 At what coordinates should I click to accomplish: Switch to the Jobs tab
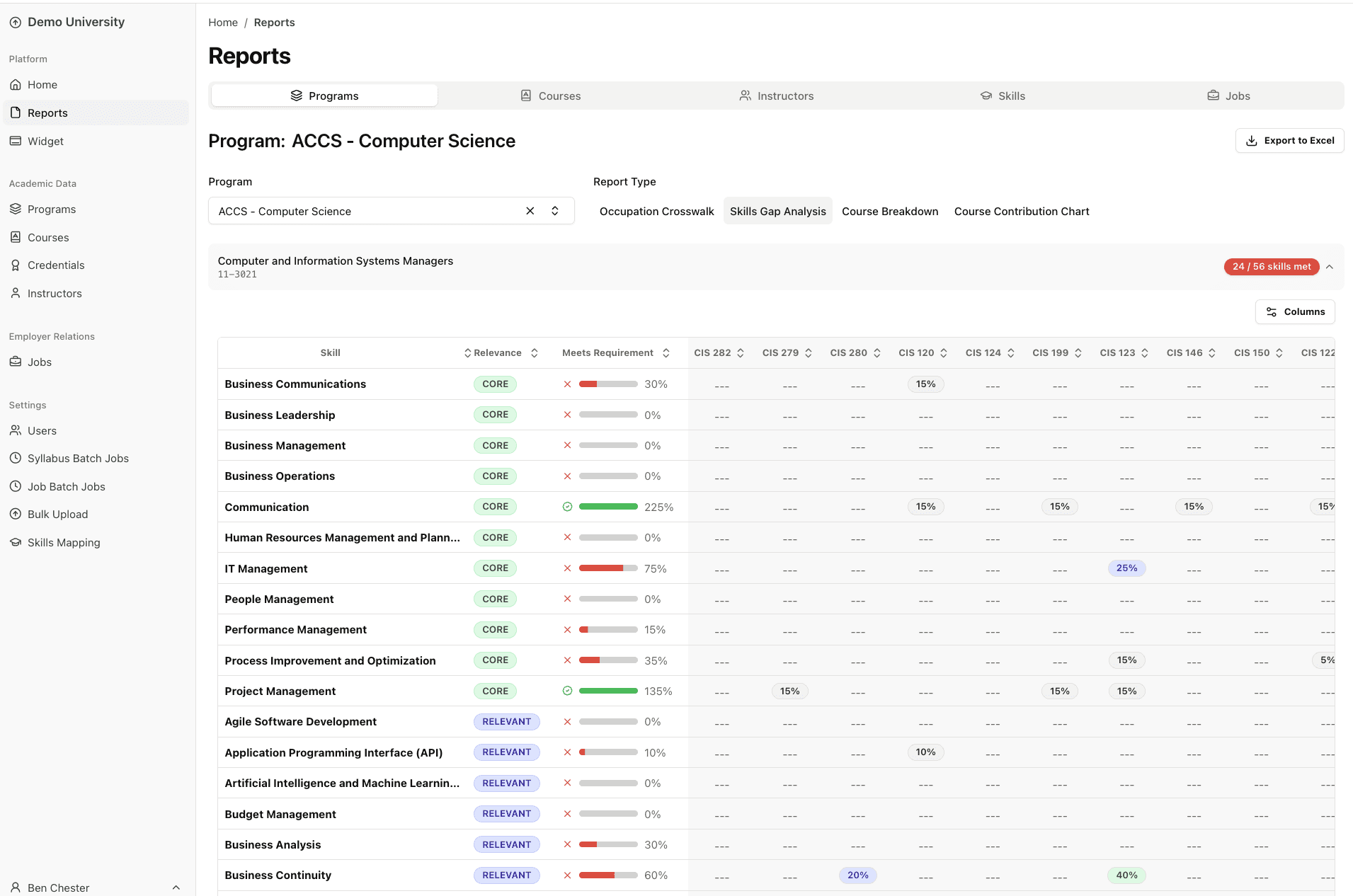[1228, 96]
